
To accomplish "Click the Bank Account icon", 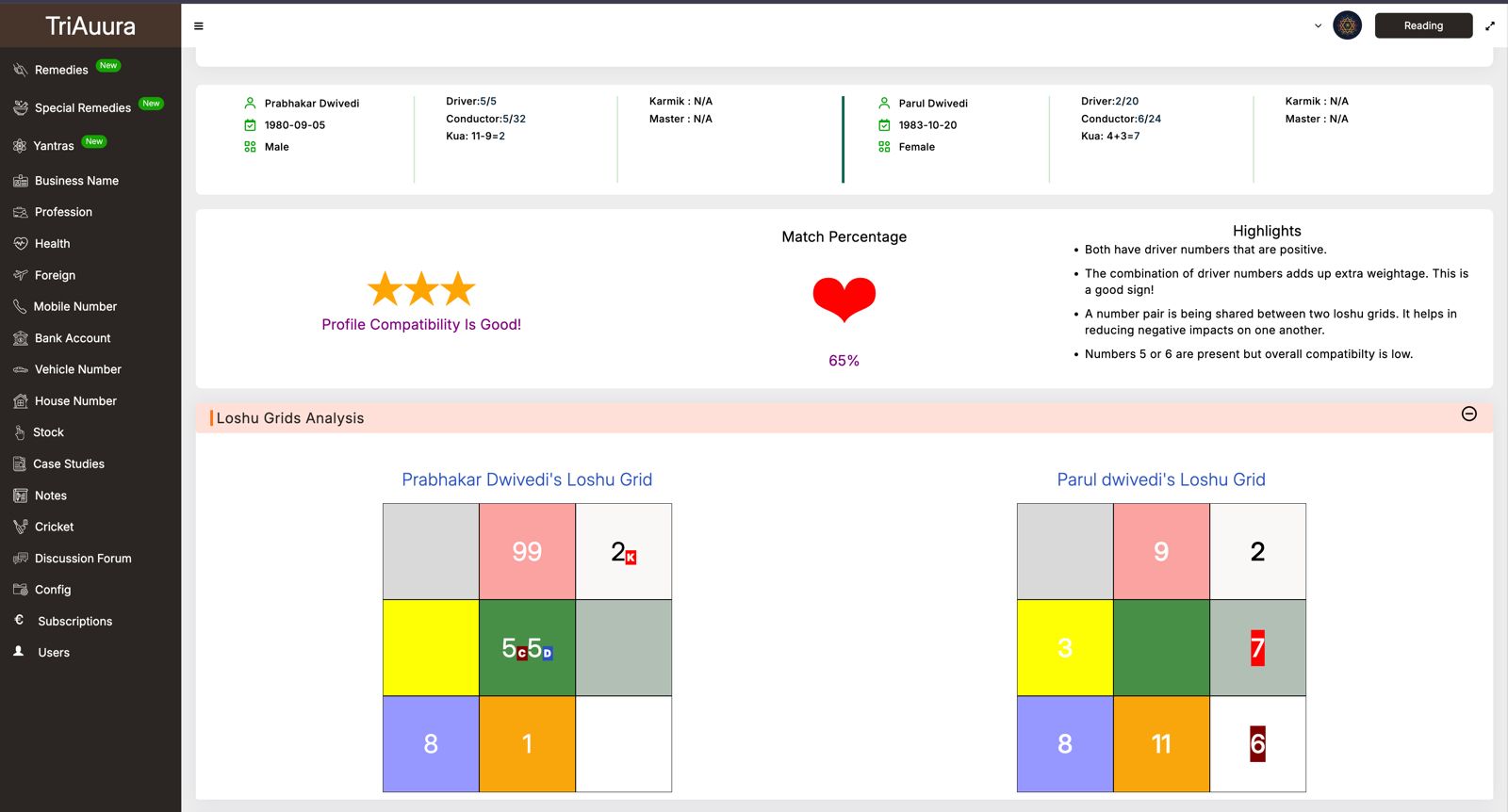I will click(21, 338).
